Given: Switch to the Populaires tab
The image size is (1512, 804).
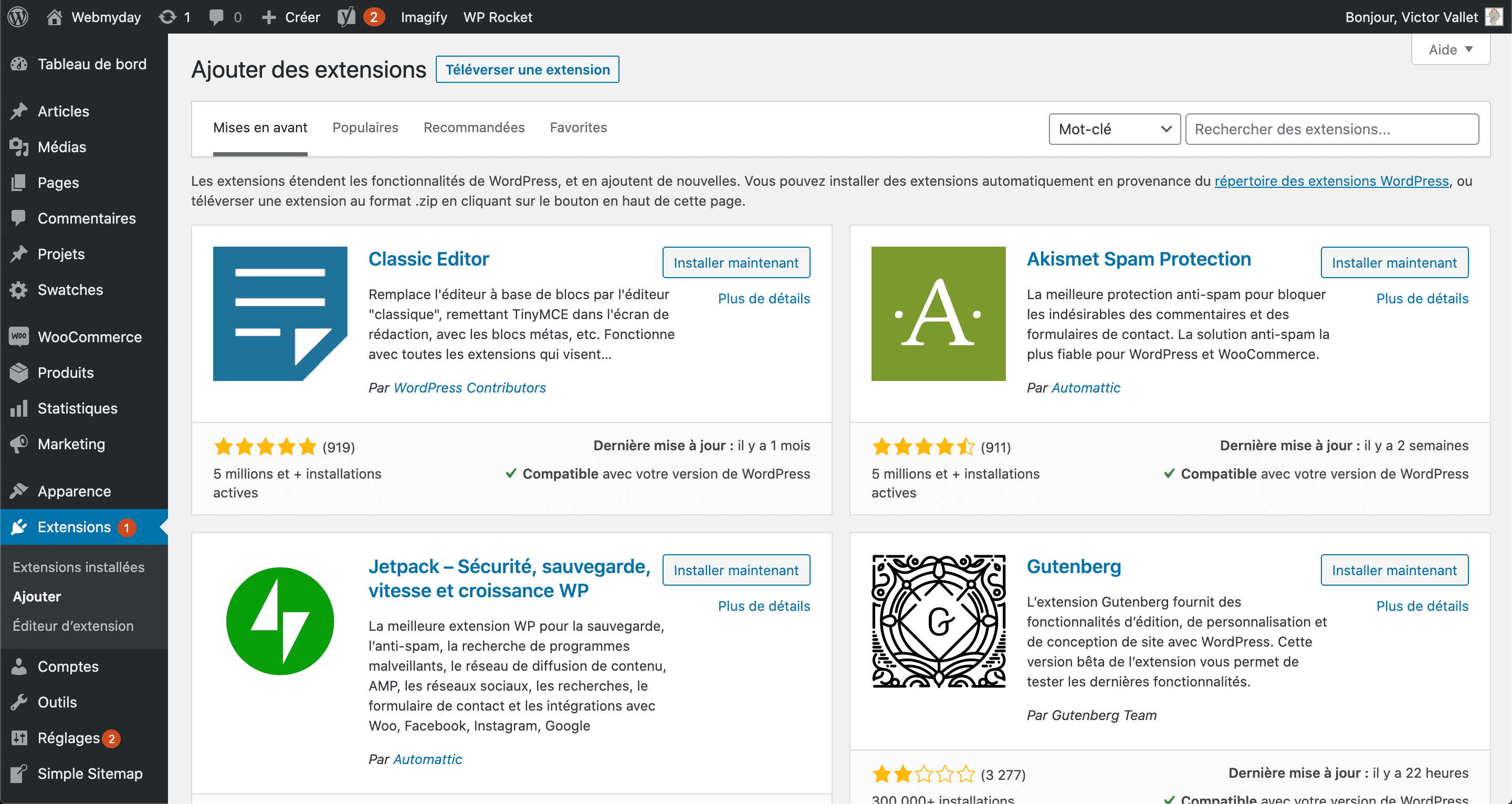Looking at the screenshot, I should click(365, 127).
